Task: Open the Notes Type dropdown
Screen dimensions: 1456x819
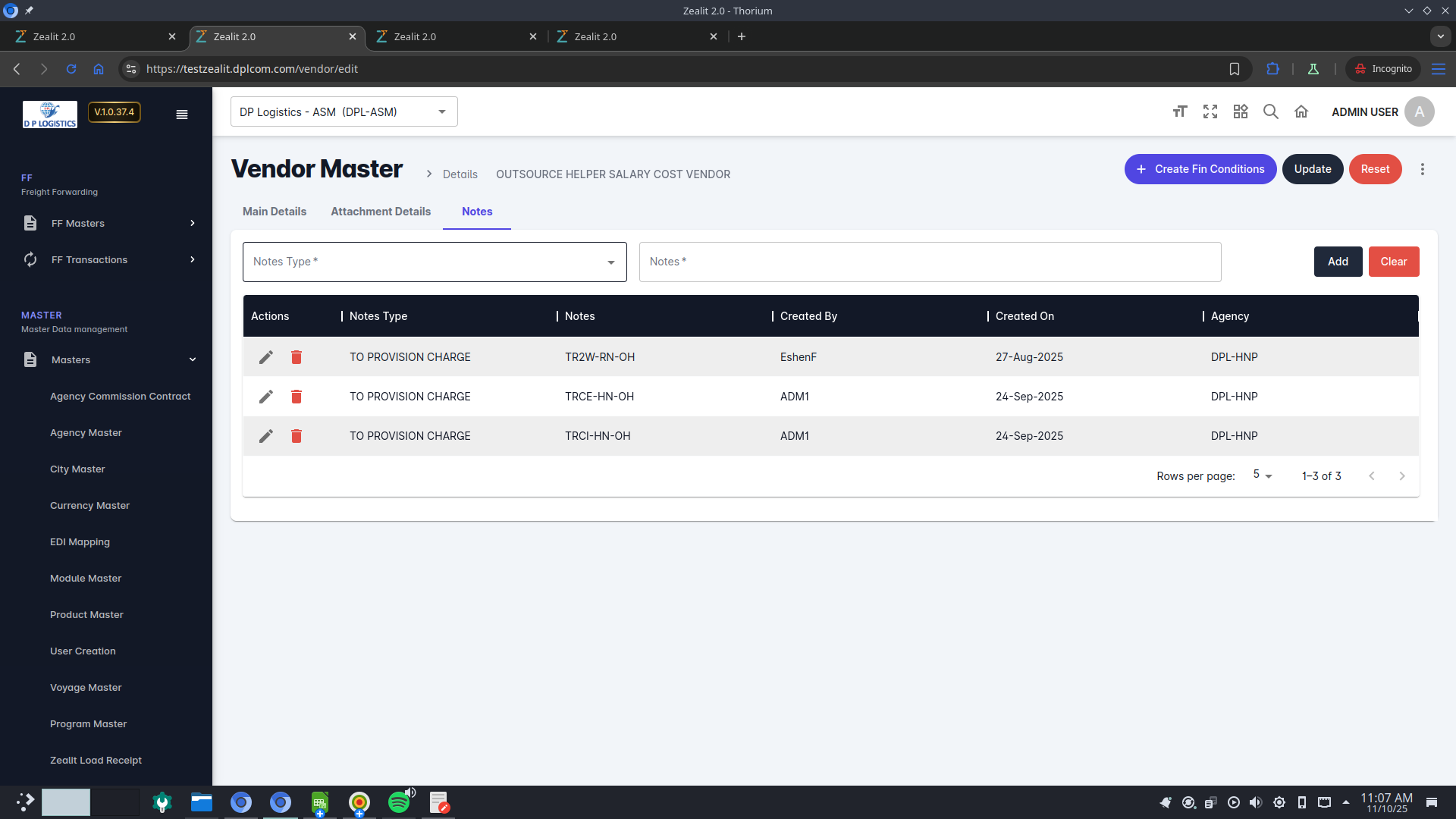Action: 435,262
